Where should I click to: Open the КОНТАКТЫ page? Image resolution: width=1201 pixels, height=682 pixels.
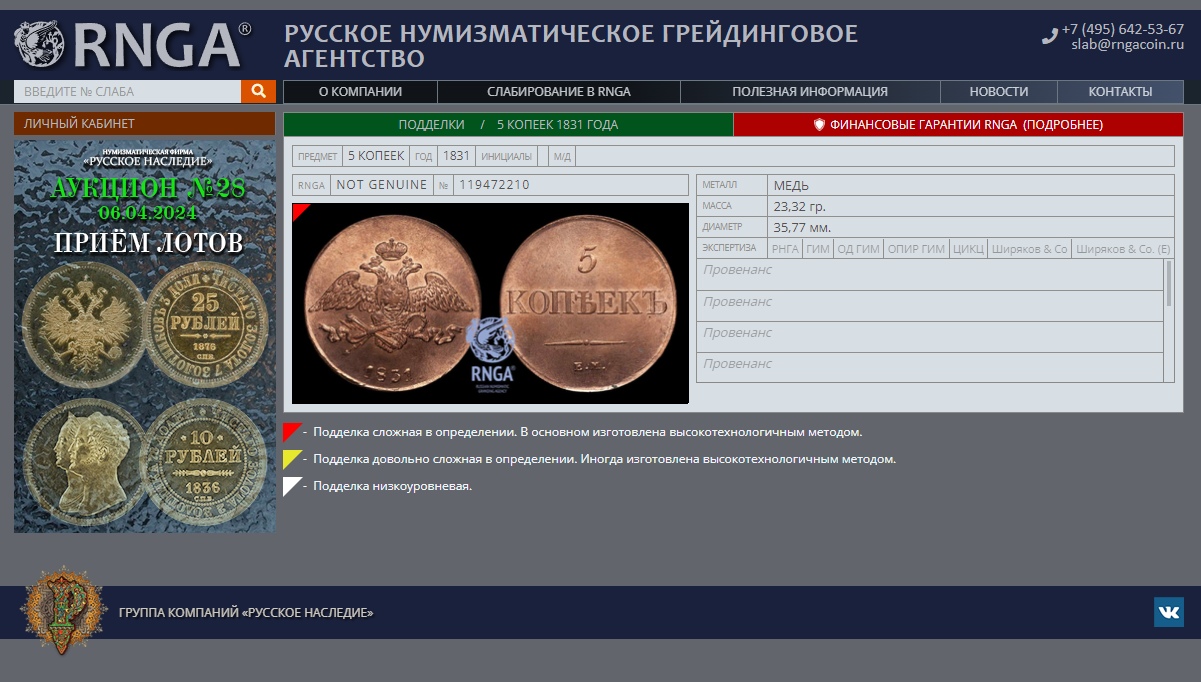1120,92
